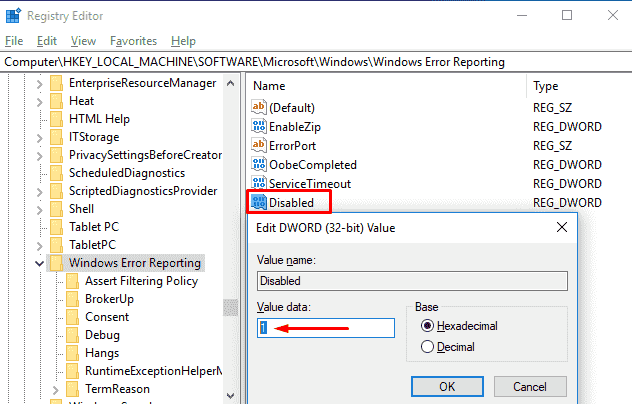Click the Tablet PC folder icon
The image size is (632, 404).
tap(56, 227)
